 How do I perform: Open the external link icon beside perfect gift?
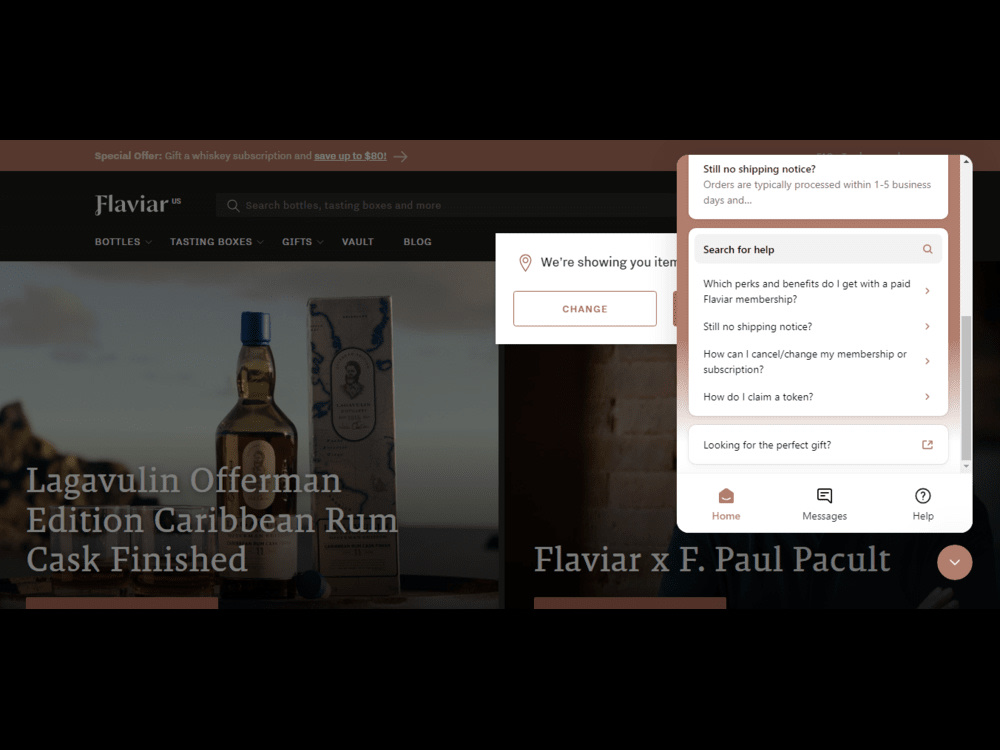pyautogui.click(x=927, y=445)
